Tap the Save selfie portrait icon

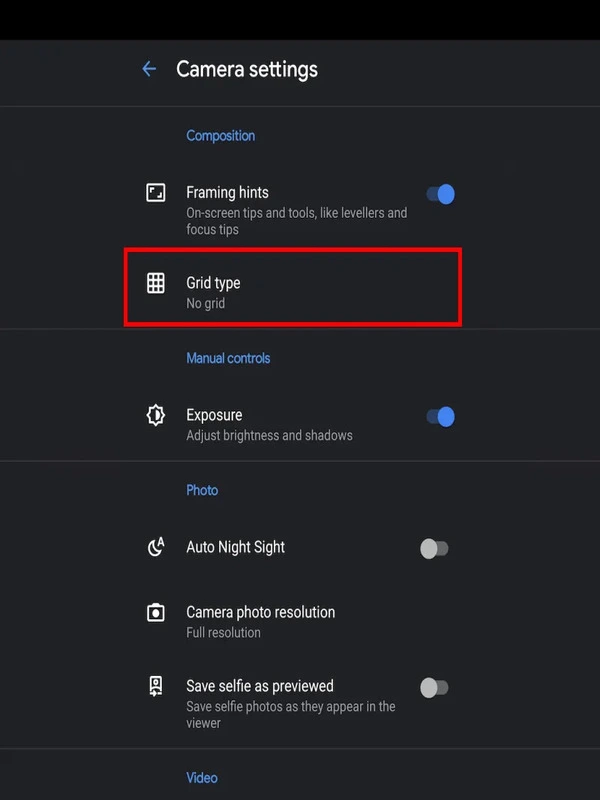[x=156, y=686]
